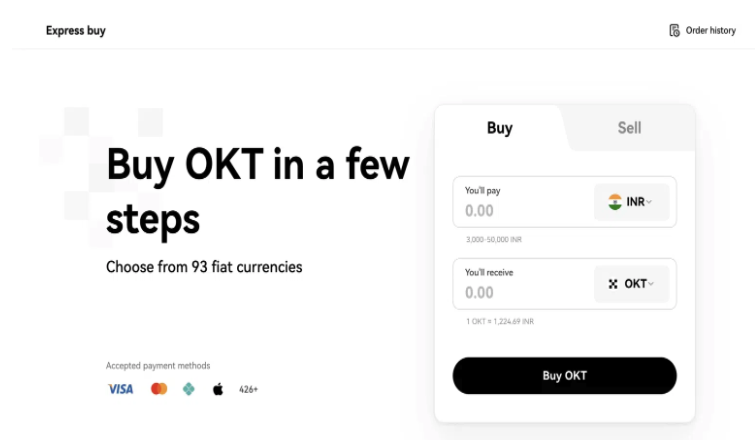Open the Order history link
Image resolution: width=755 pixels, height=440 pixels.
click(710, 30)
